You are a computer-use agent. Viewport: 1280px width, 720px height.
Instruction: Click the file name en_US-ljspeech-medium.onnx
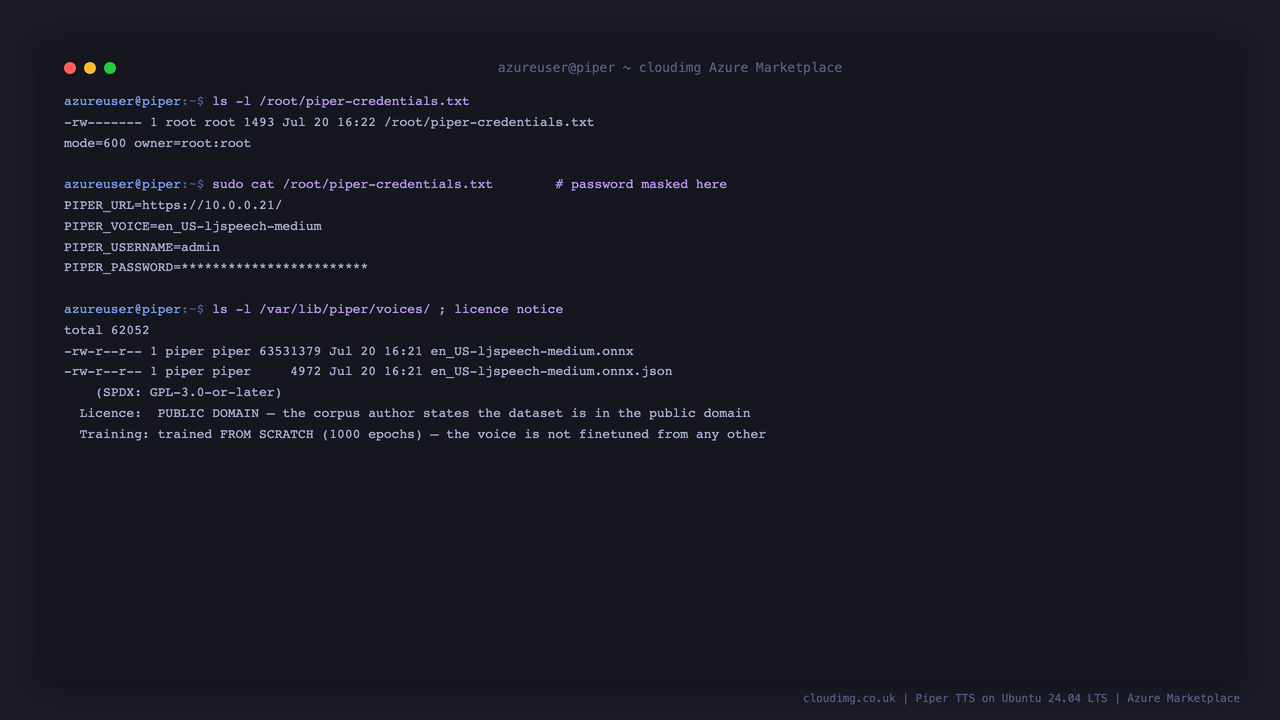[532, 351]
